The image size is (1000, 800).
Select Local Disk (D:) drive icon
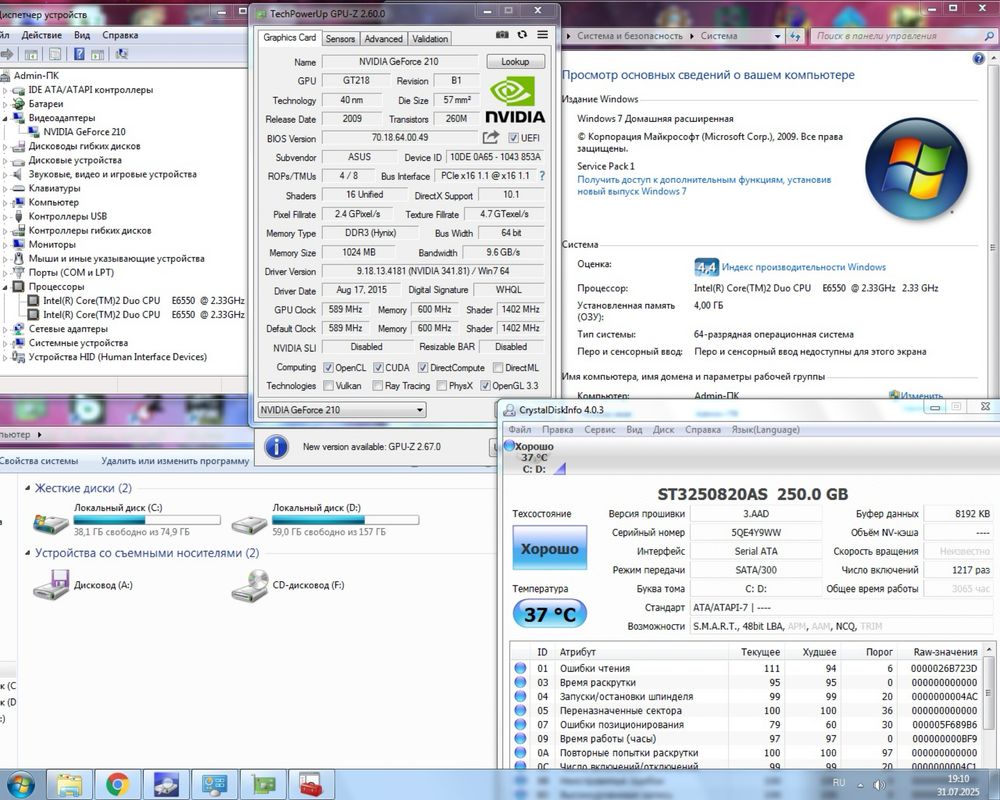click(249, 524)
